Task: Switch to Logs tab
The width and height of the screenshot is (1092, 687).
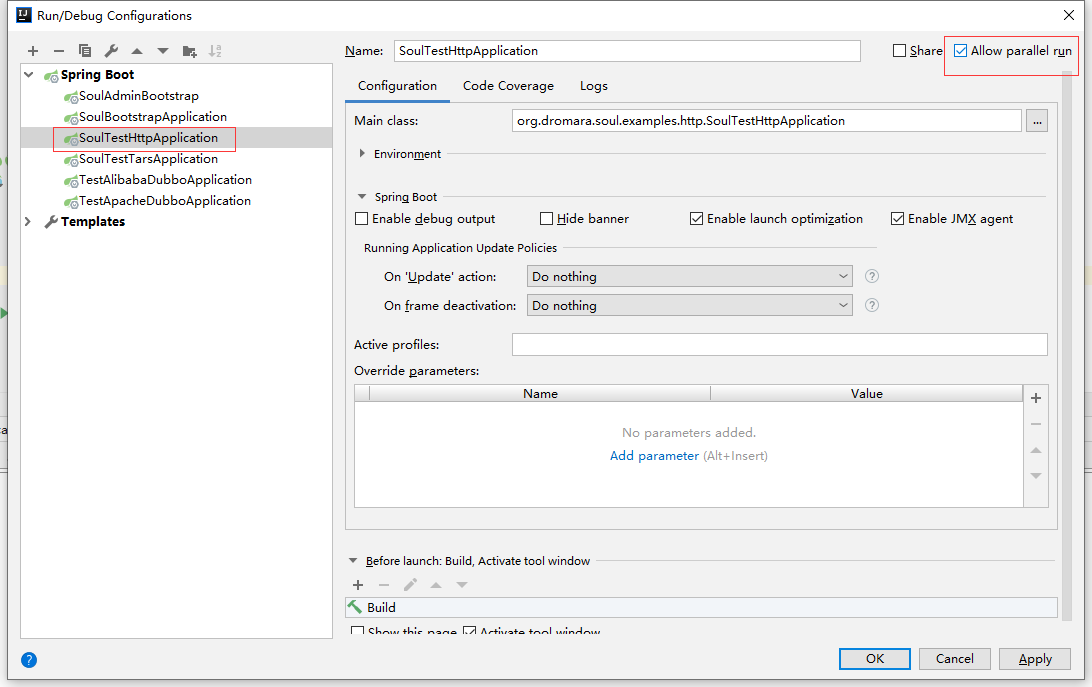Action: point(593,86)
